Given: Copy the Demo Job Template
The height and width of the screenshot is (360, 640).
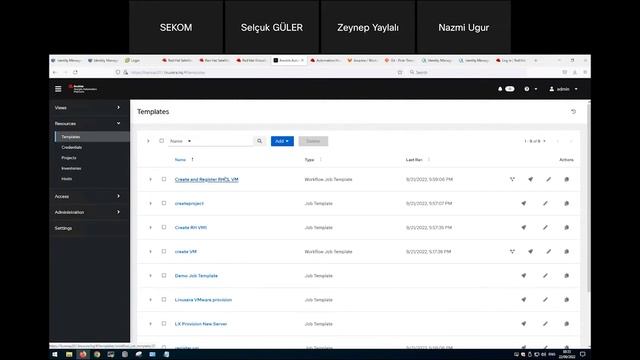Looking at the screenshot, I should [x=567, y=276].
